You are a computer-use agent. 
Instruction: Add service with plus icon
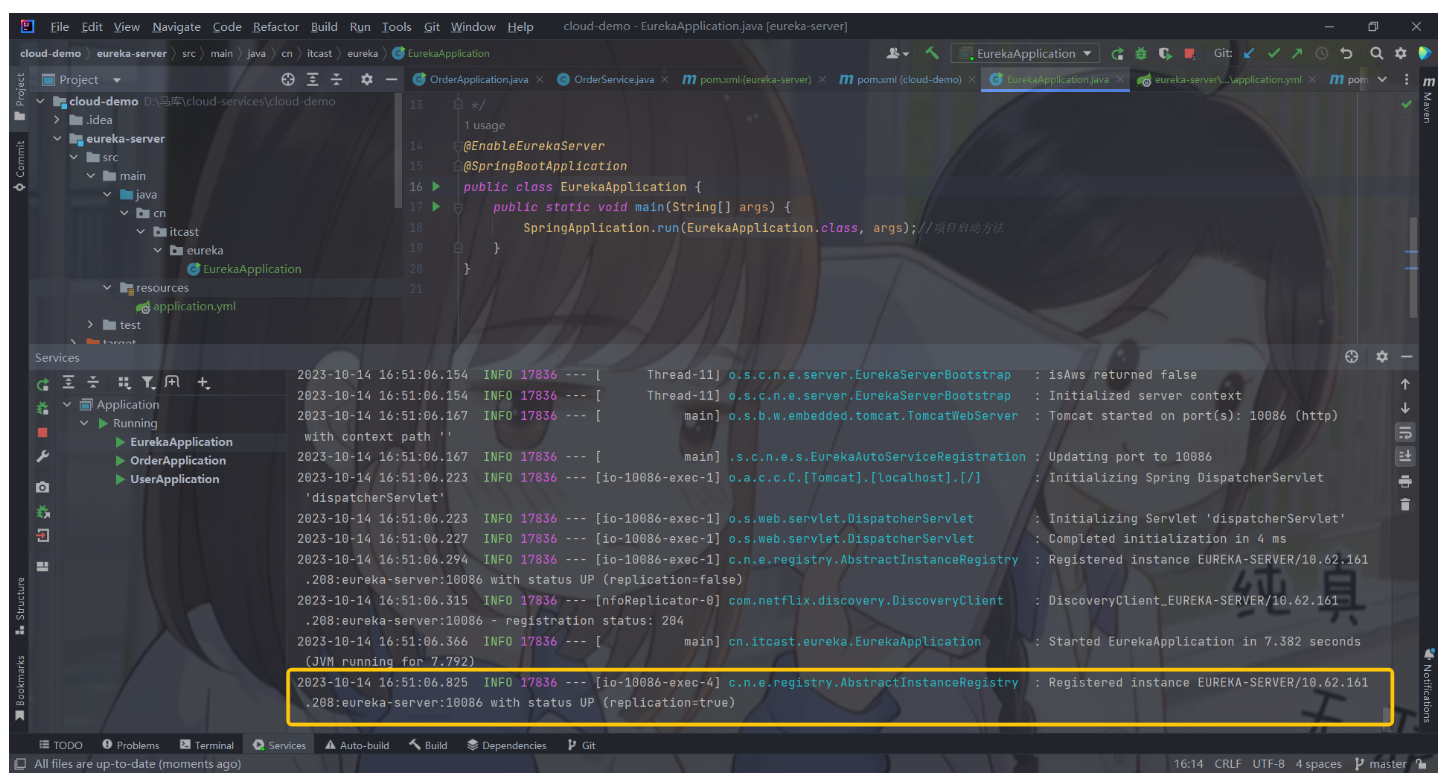tap(203, 383)
